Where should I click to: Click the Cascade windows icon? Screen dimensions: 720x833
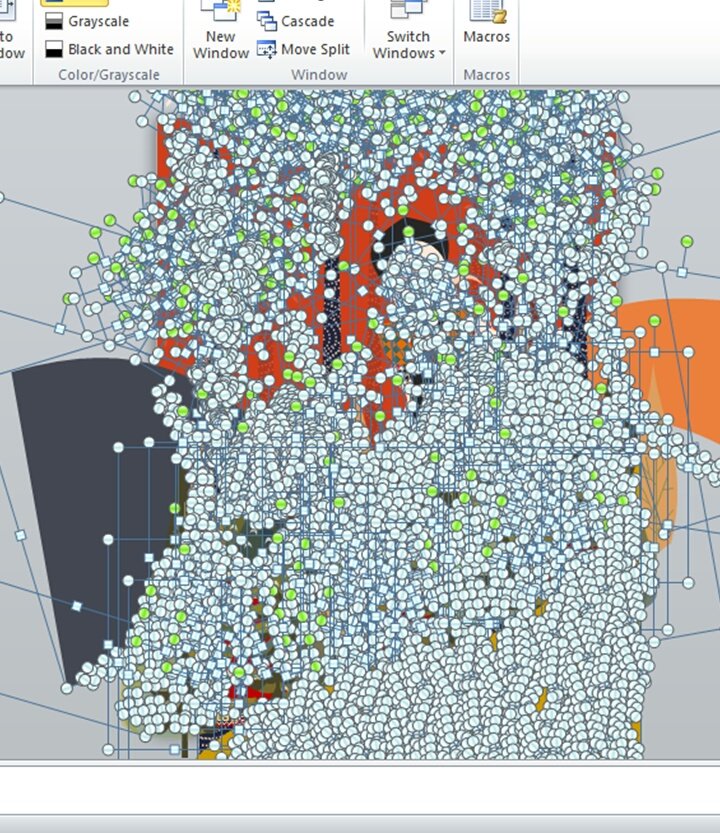click(x=266, y=21)
